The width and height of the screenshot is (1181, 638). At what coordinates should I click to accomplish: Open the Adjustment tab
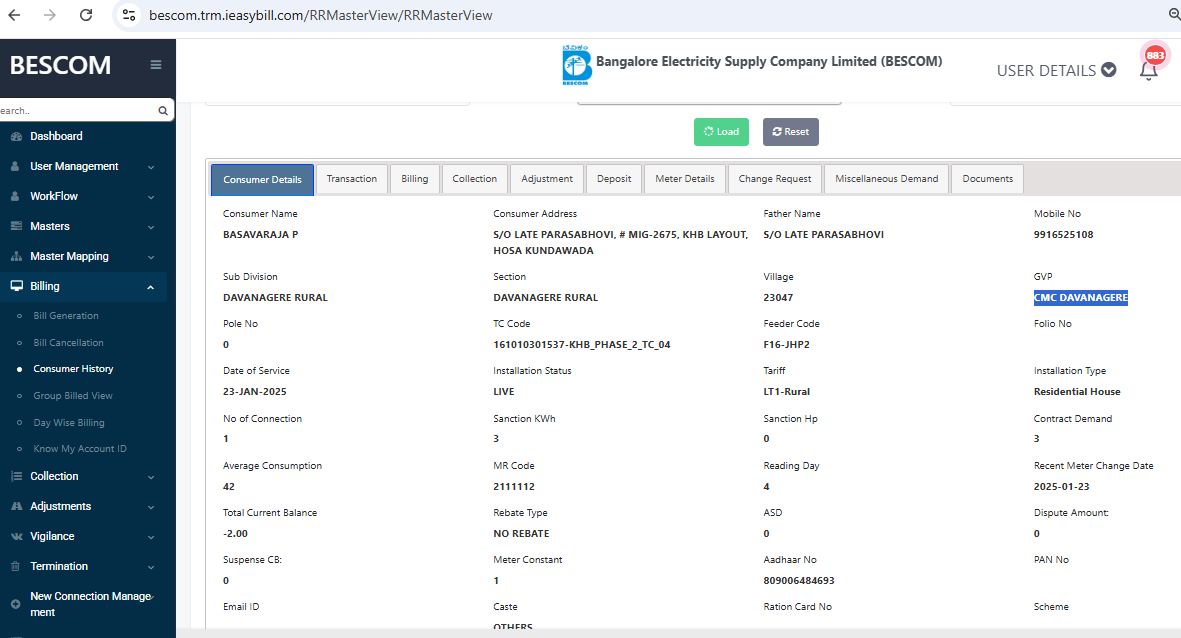tap(547, 179)
